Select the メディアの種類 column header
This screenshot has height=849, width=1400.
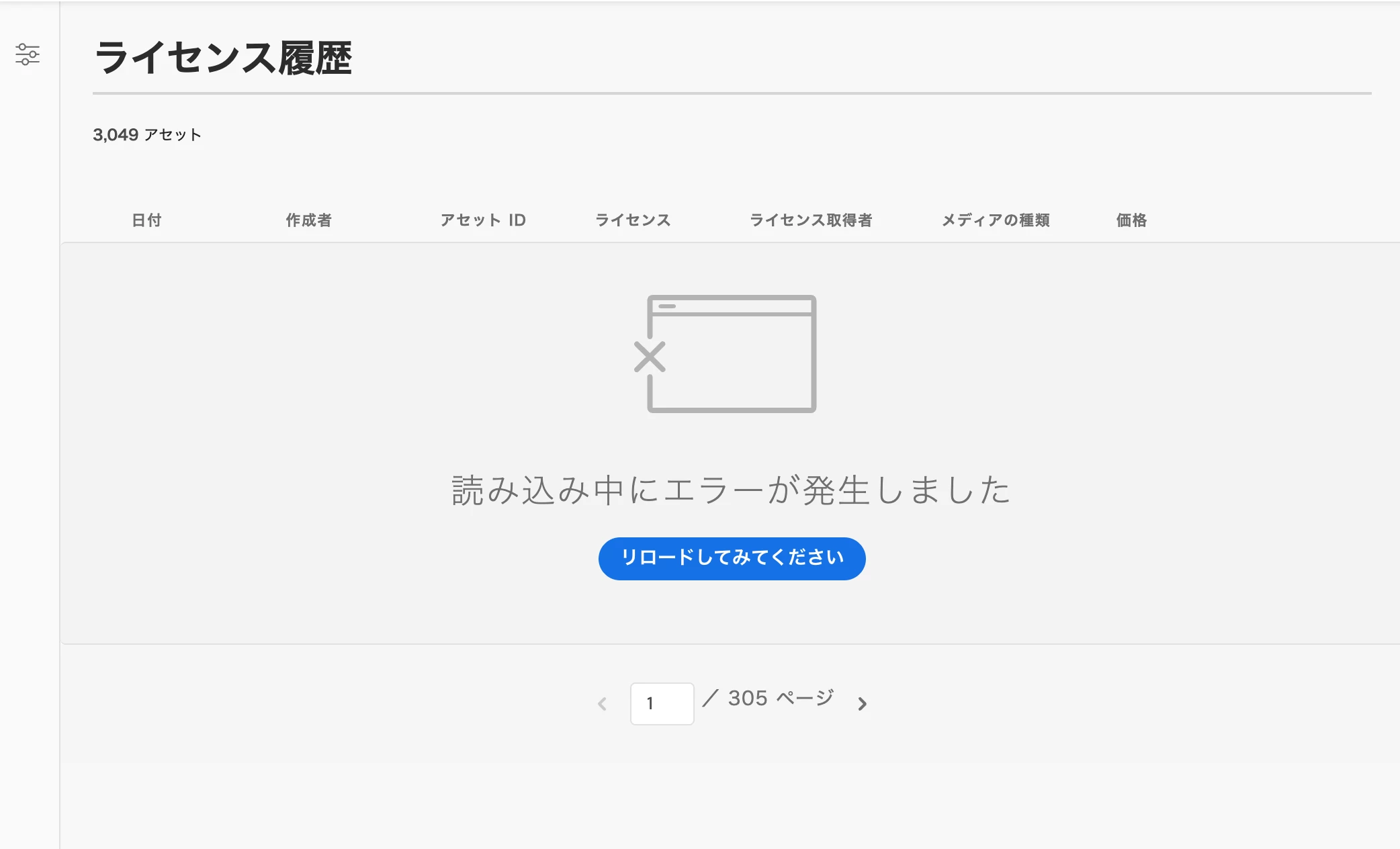click(x=996, y=220)
